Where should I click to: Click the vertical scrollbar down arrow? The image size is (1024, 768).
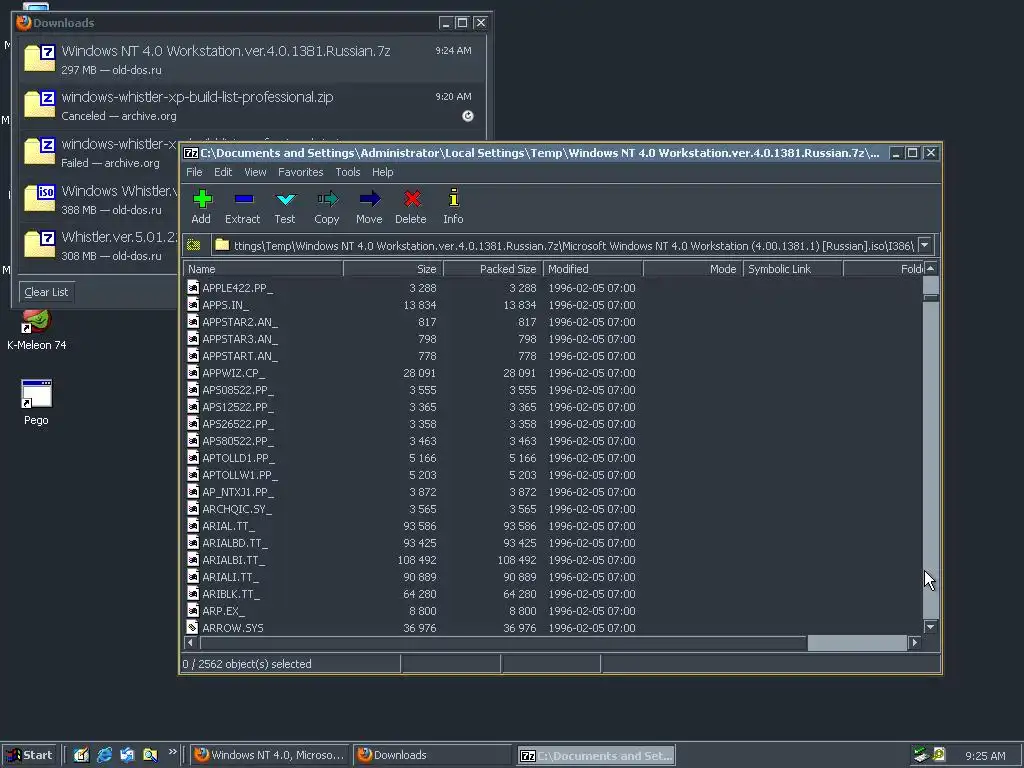931,627
